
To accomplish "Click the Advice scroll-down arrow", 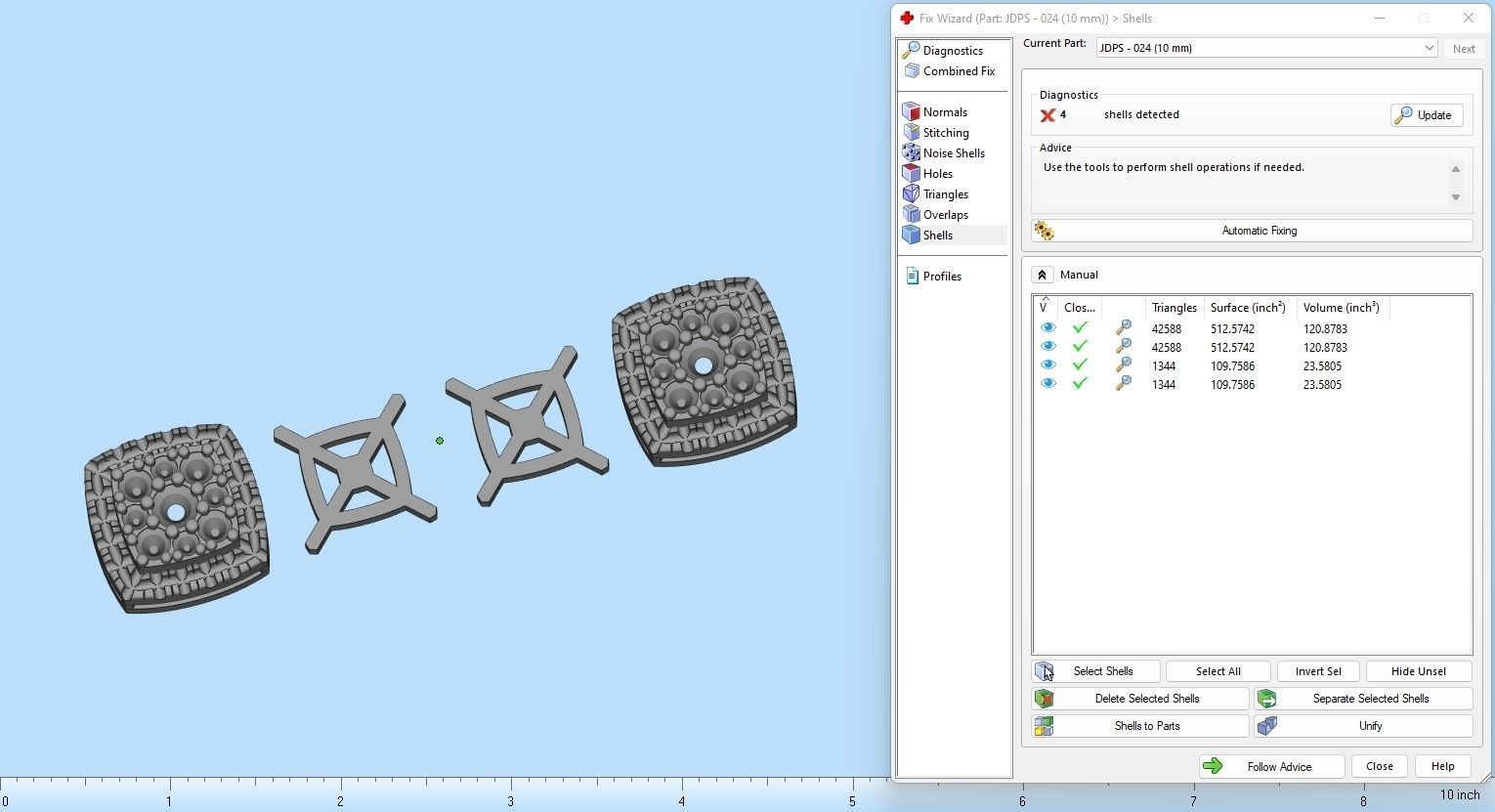I will (1455, 197).
